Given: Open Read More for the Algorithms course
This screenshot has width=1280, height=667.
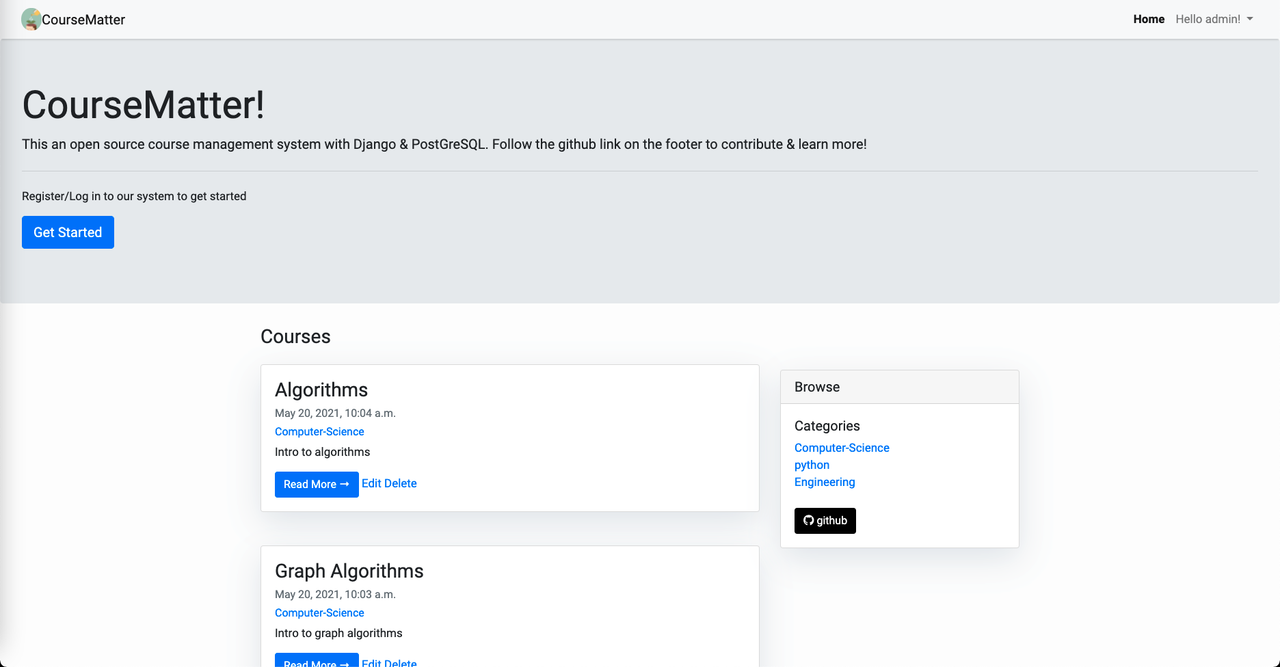Looking at the screenshot, I should pyautogui.click(x=316, y=484).
